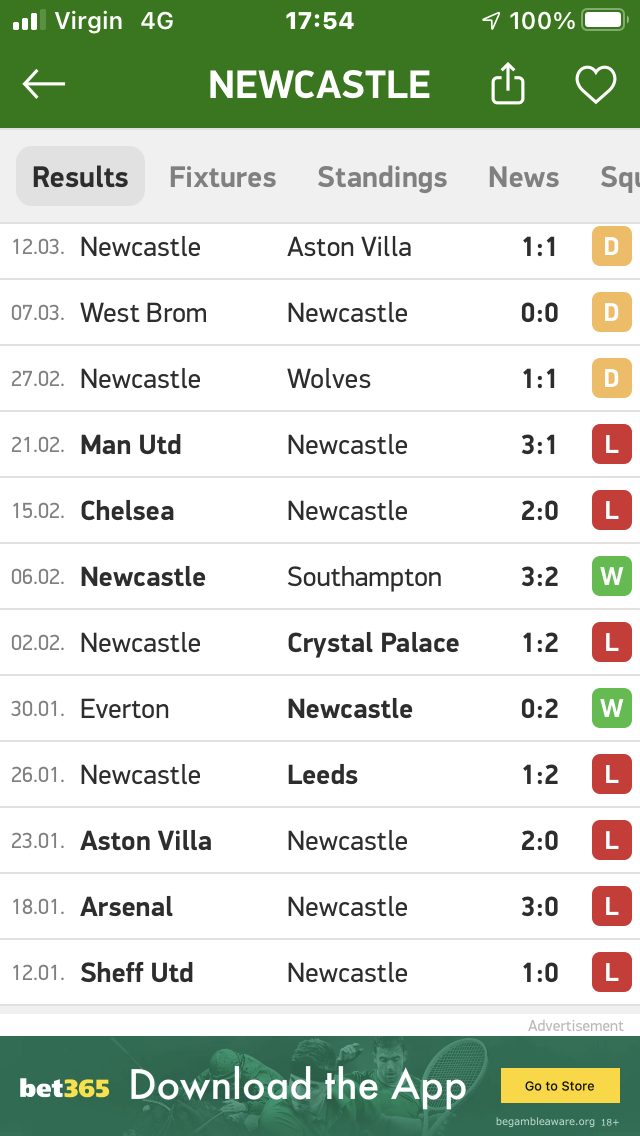This screenshot has height=1136, width=640.
Task: Tap the W badge on Everton row
Action: coord(612,708)
